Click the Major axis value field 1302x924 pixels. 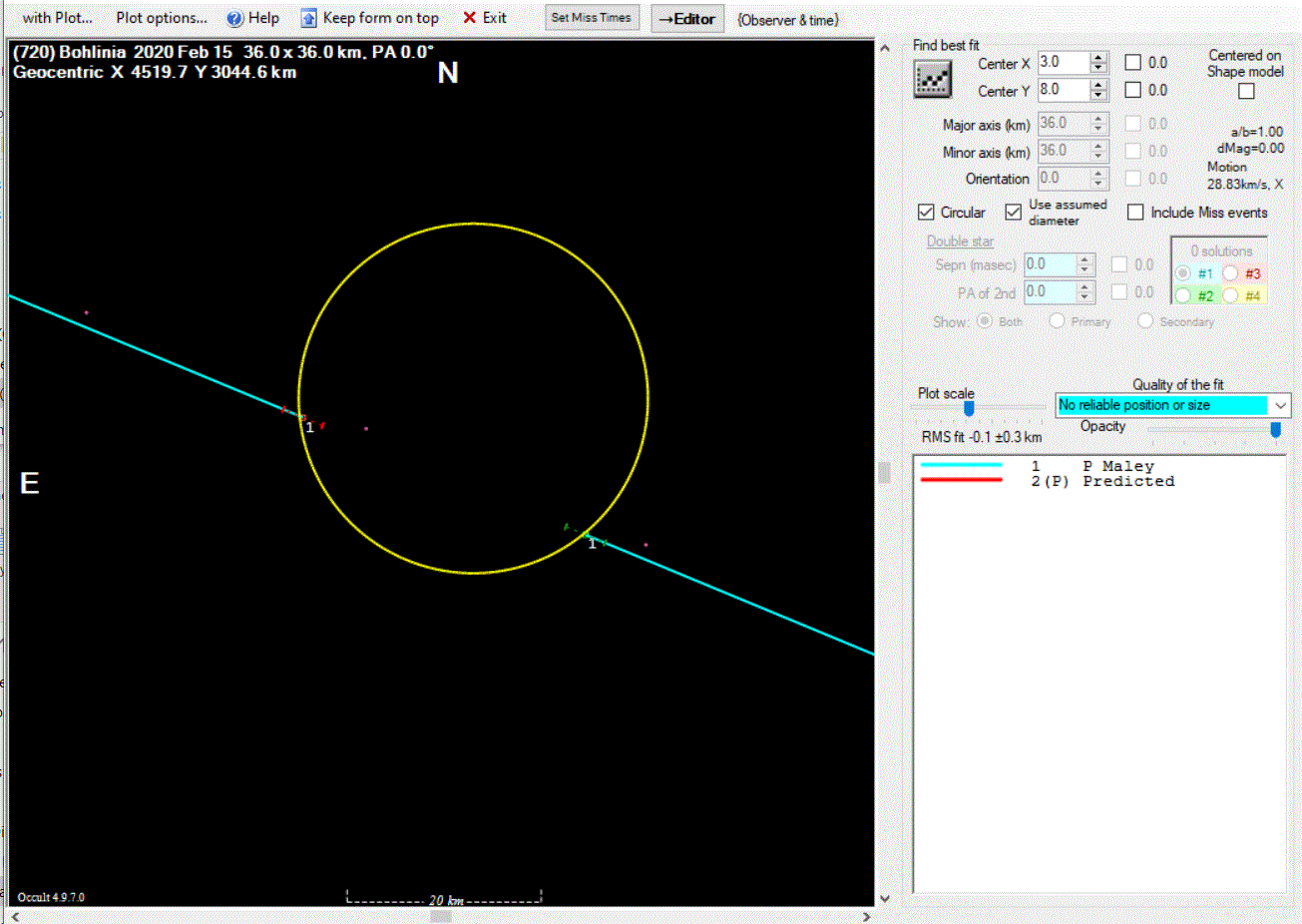click(x=1064, y=124)
